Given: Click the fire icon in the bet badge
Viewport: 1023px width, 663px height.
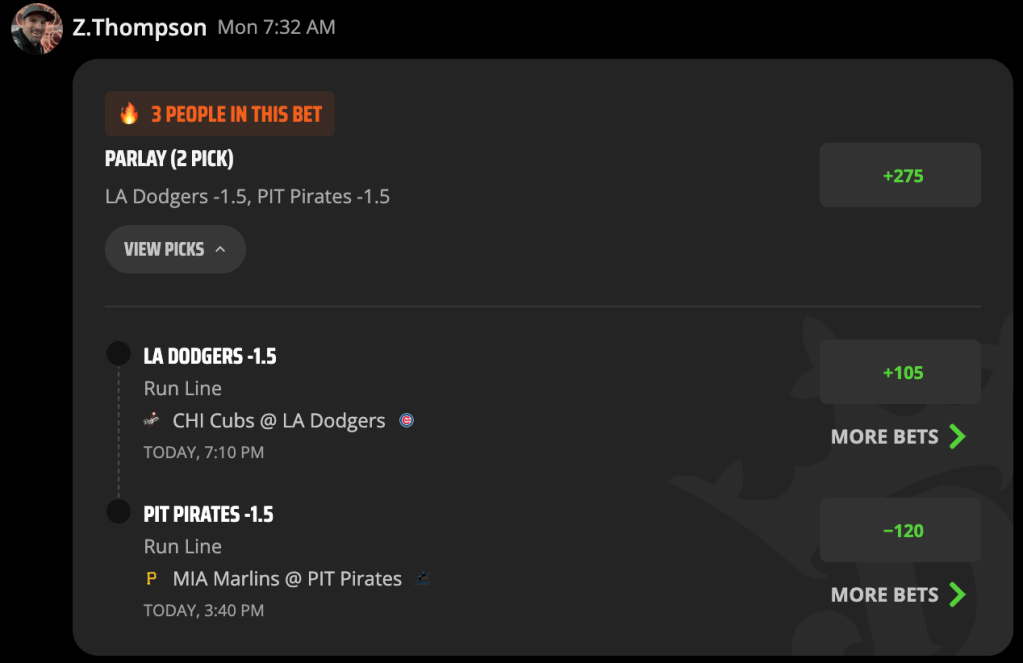Looking at the screenshot, I should click(129, 114).
